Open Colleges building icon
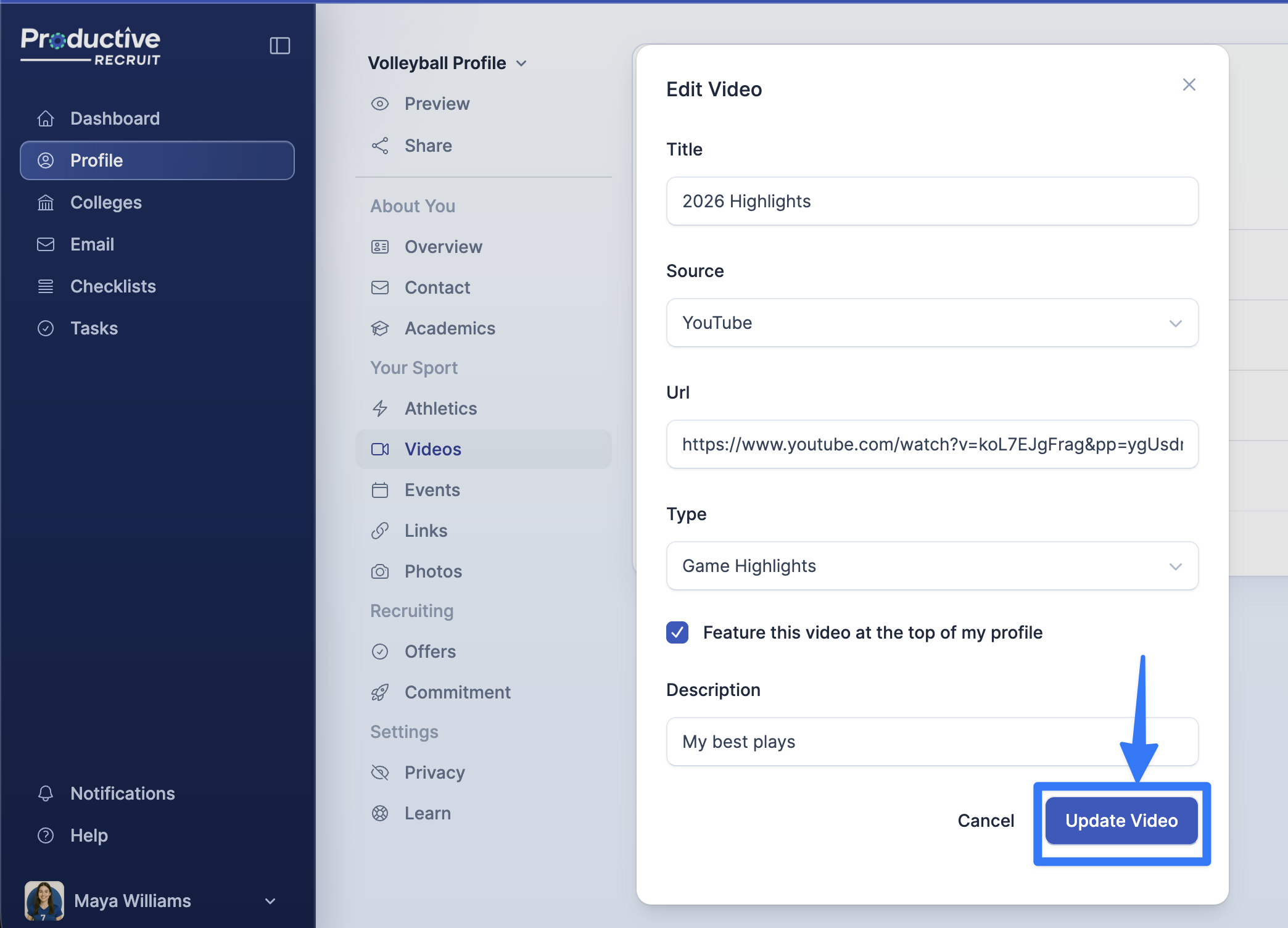Viewport: 1288px width, 928px height. [46, 202]
